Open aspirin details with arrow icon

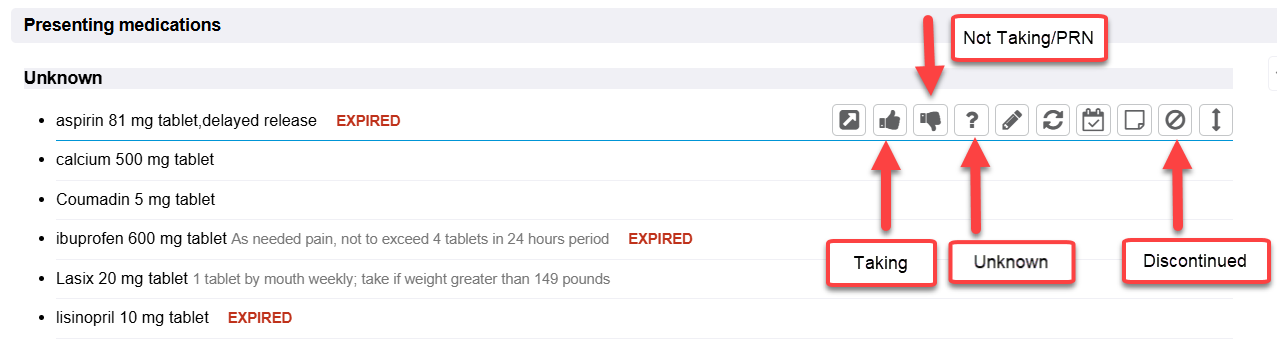(849, 121)
